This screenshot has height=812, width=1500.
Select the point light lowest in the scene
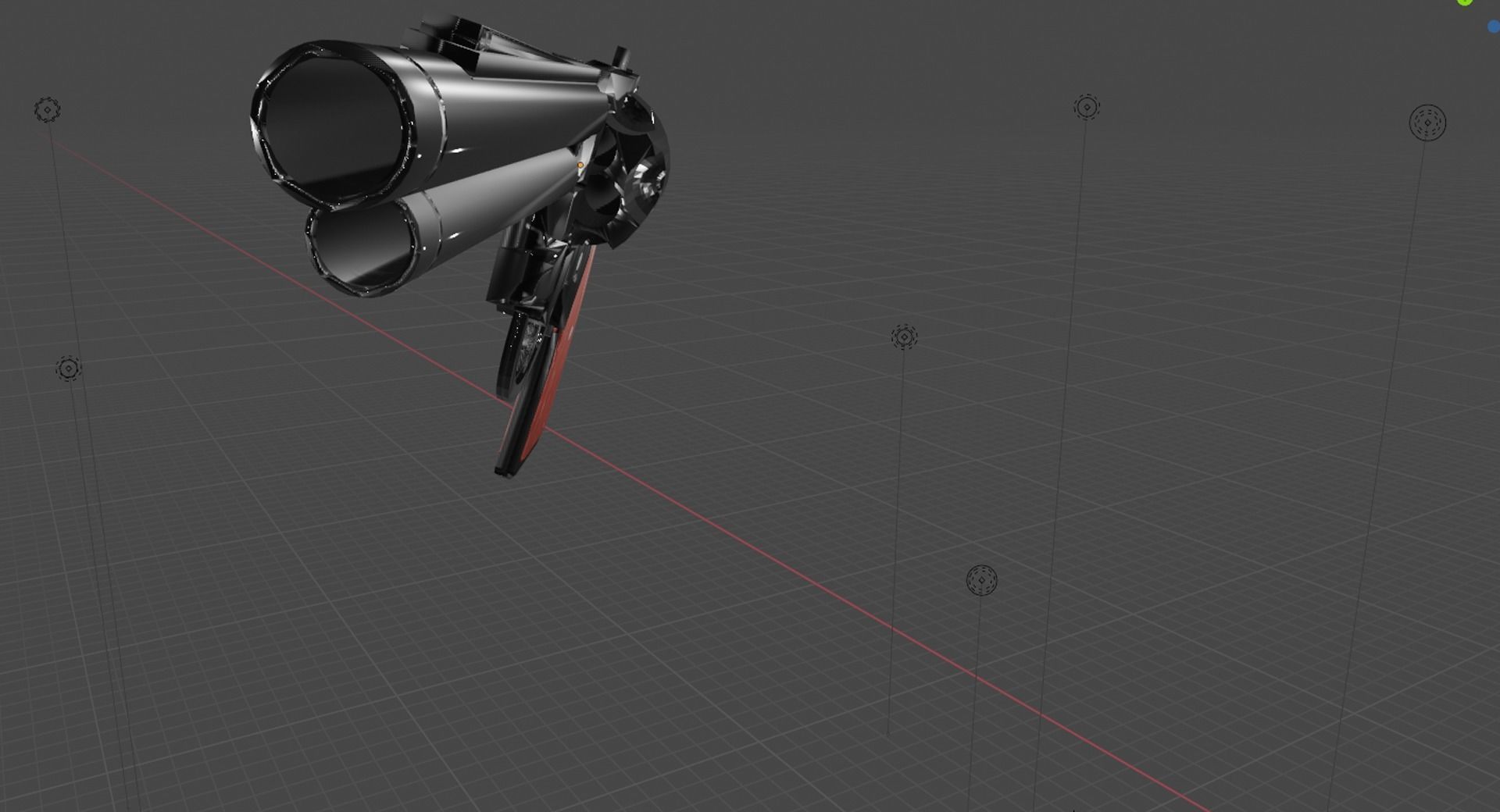[982, 580]
